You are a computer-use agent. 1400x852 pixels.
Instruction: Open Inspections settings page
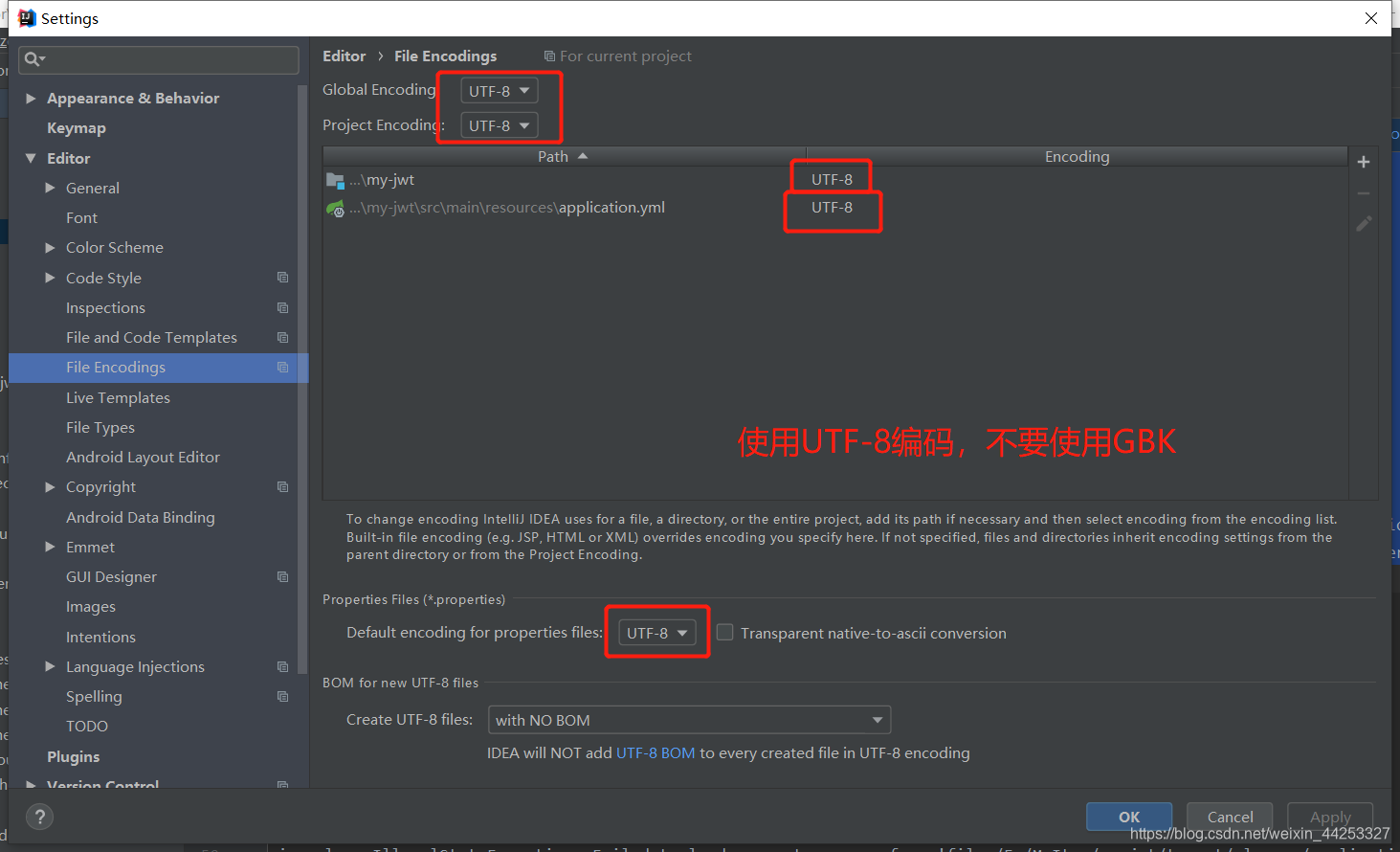point(105,307)
